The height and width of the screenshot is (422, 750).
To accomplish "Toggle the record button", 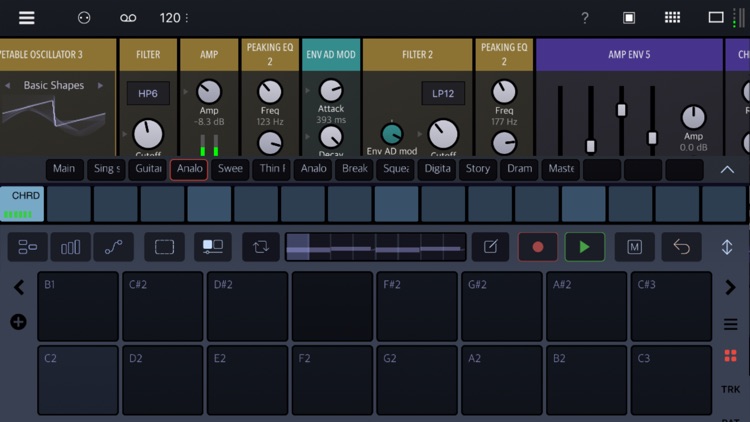I will tap(538, 247).
